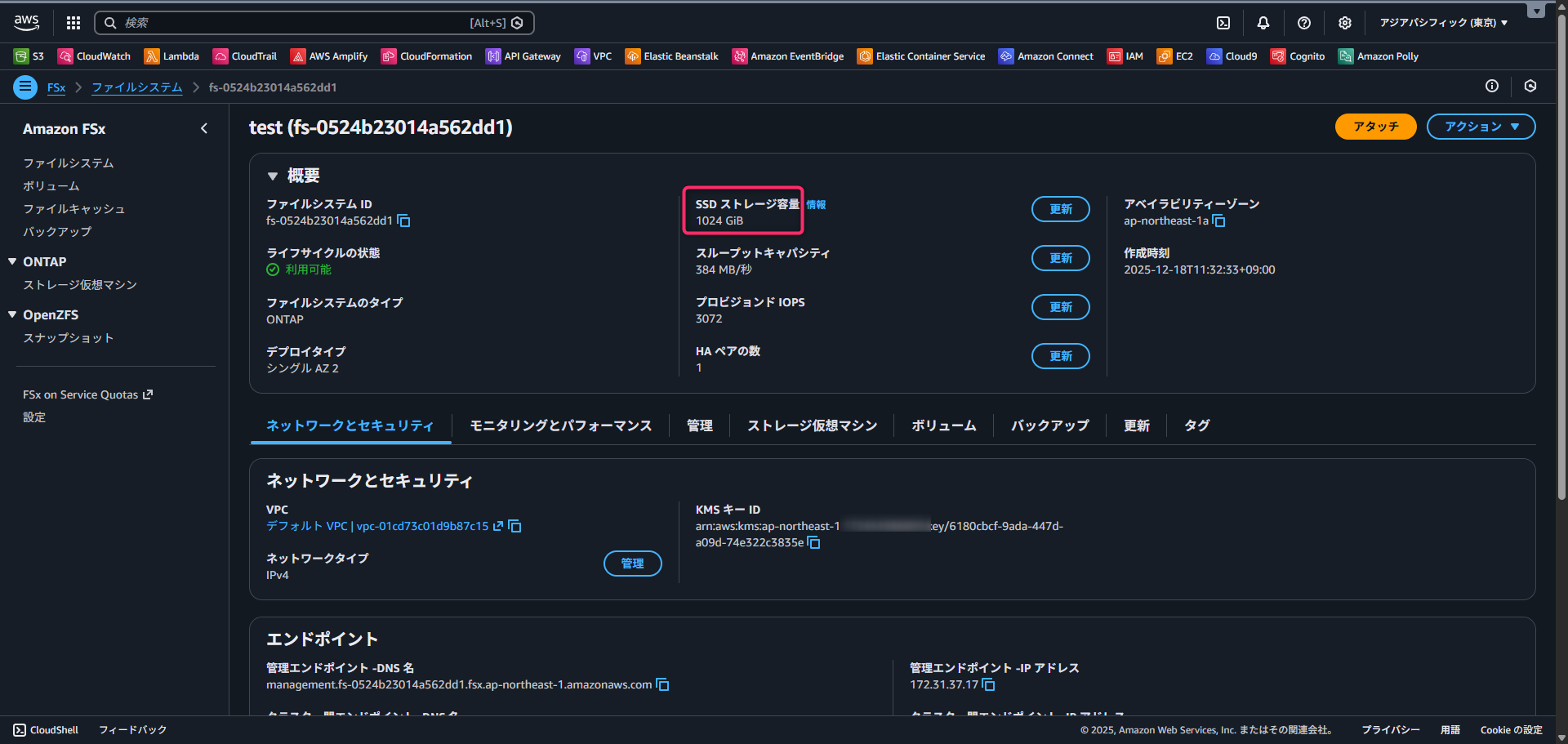This screenshot has width=1568, height=744.
Task: Copy the KMS key ARN
Action: (813, 543)
